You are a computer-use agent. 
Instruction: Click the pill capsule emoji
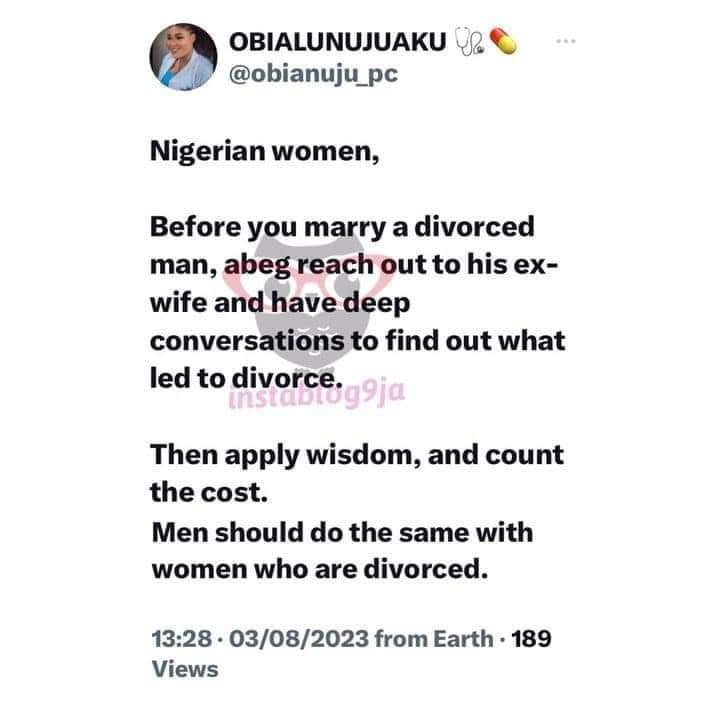[503, 41]
